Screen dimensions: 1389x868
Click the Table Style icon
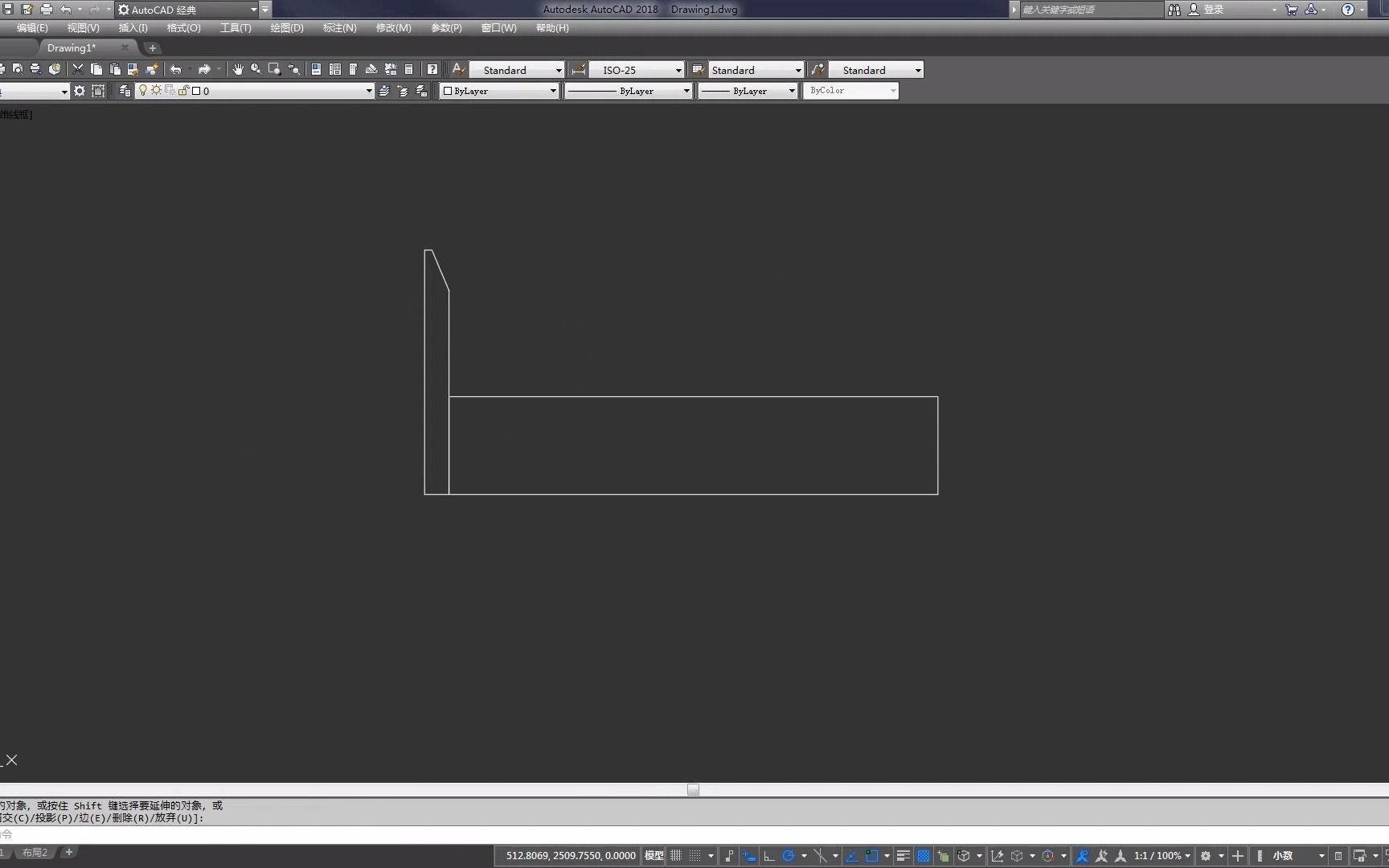pyautogui.click(x=698, y=70)
